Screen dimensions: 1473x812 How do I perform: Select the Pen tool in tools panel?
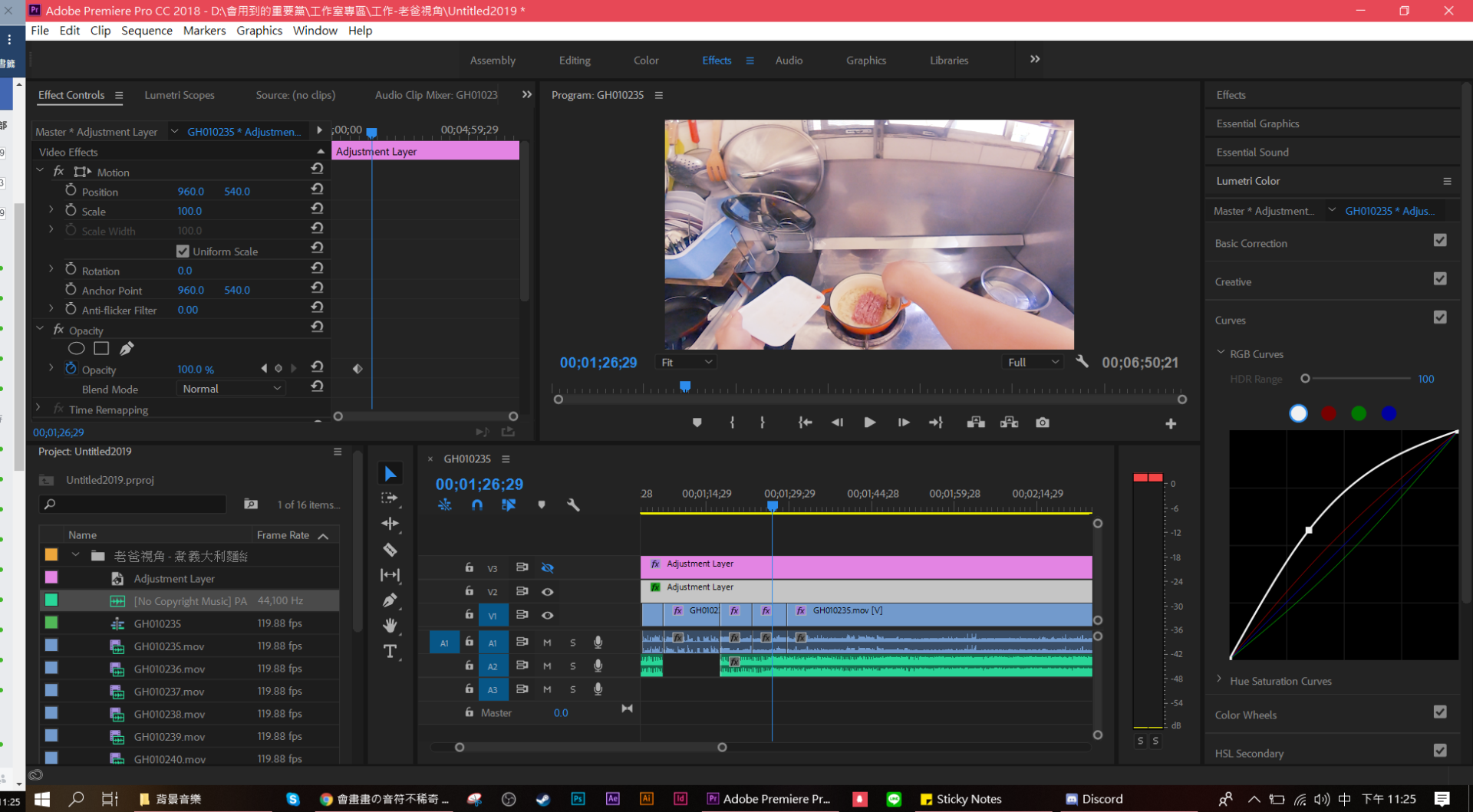click(390, 600)
